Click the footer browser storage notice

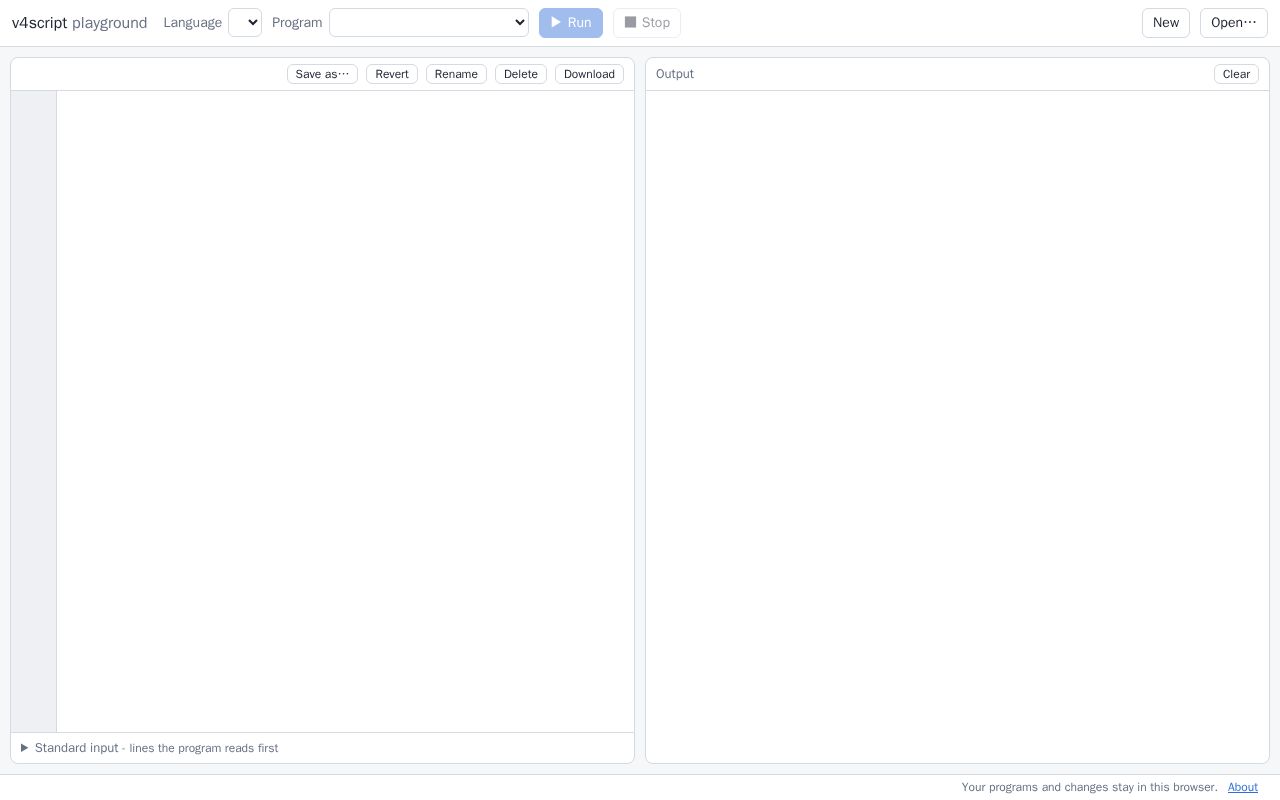click(x=1090, y=787)
